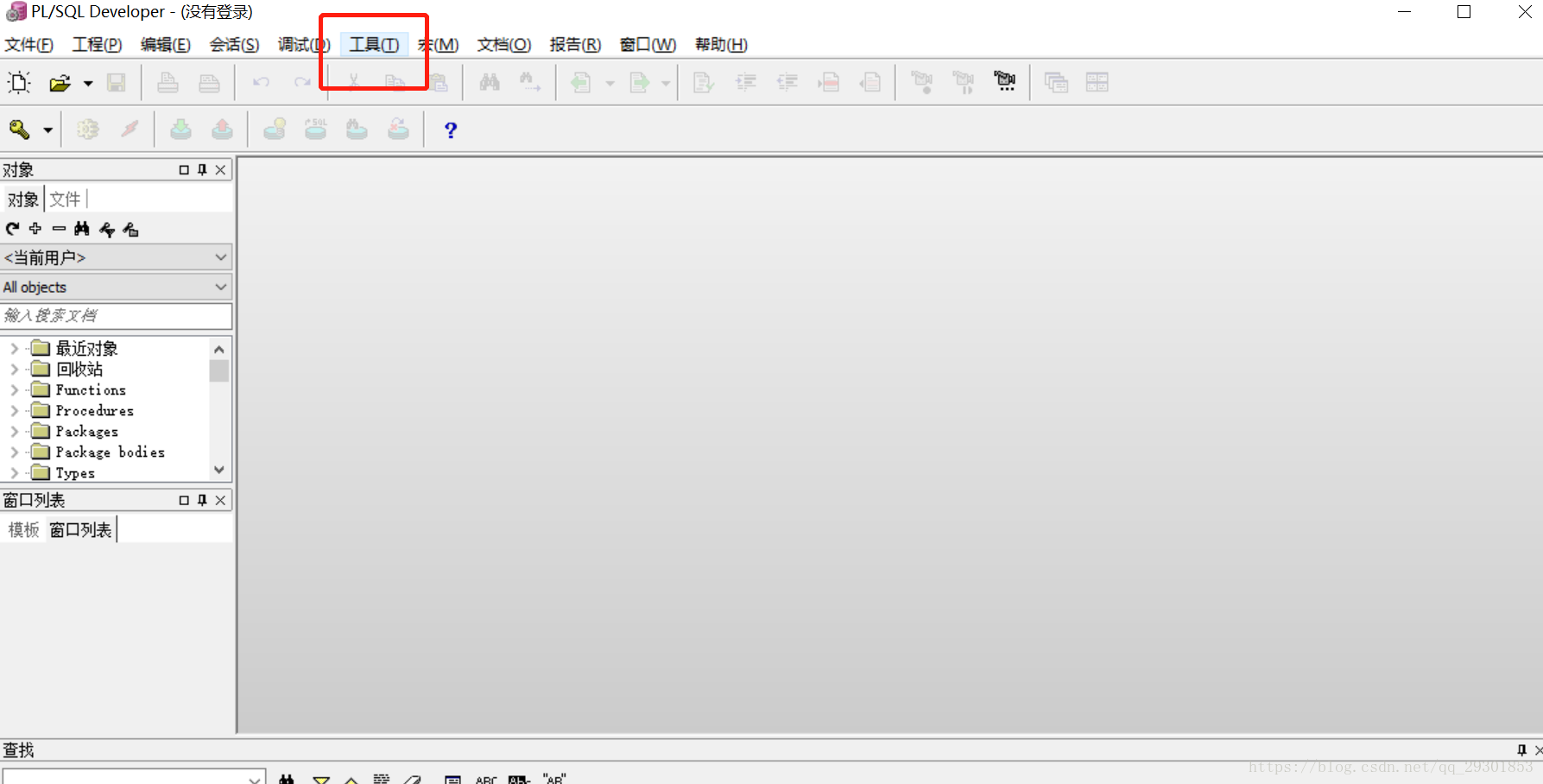Open the 报告(R) menu
Screen dimensions: 1543x784
(x=575, y=45)
